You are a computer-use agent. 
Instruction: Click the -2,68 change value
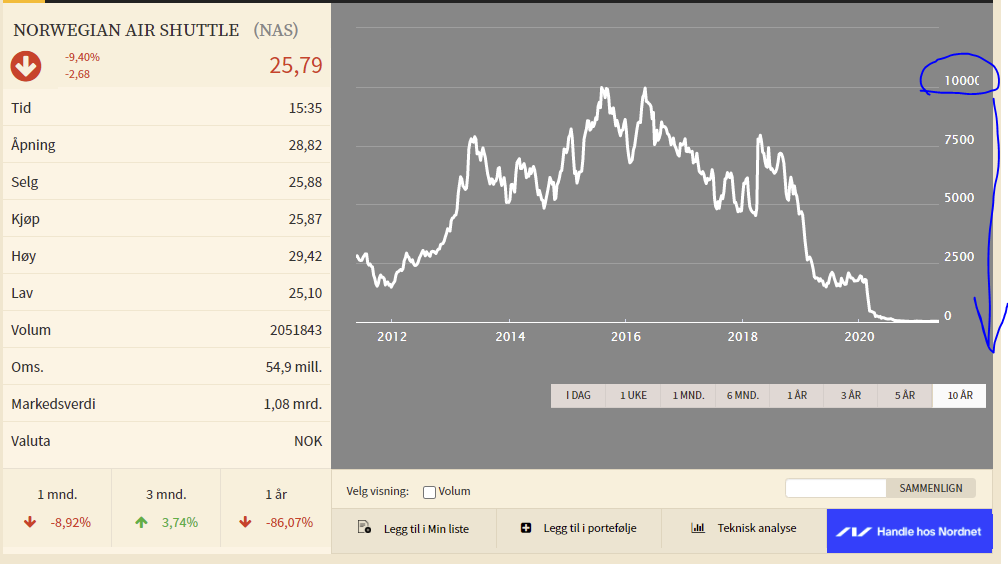pos(78,75)
